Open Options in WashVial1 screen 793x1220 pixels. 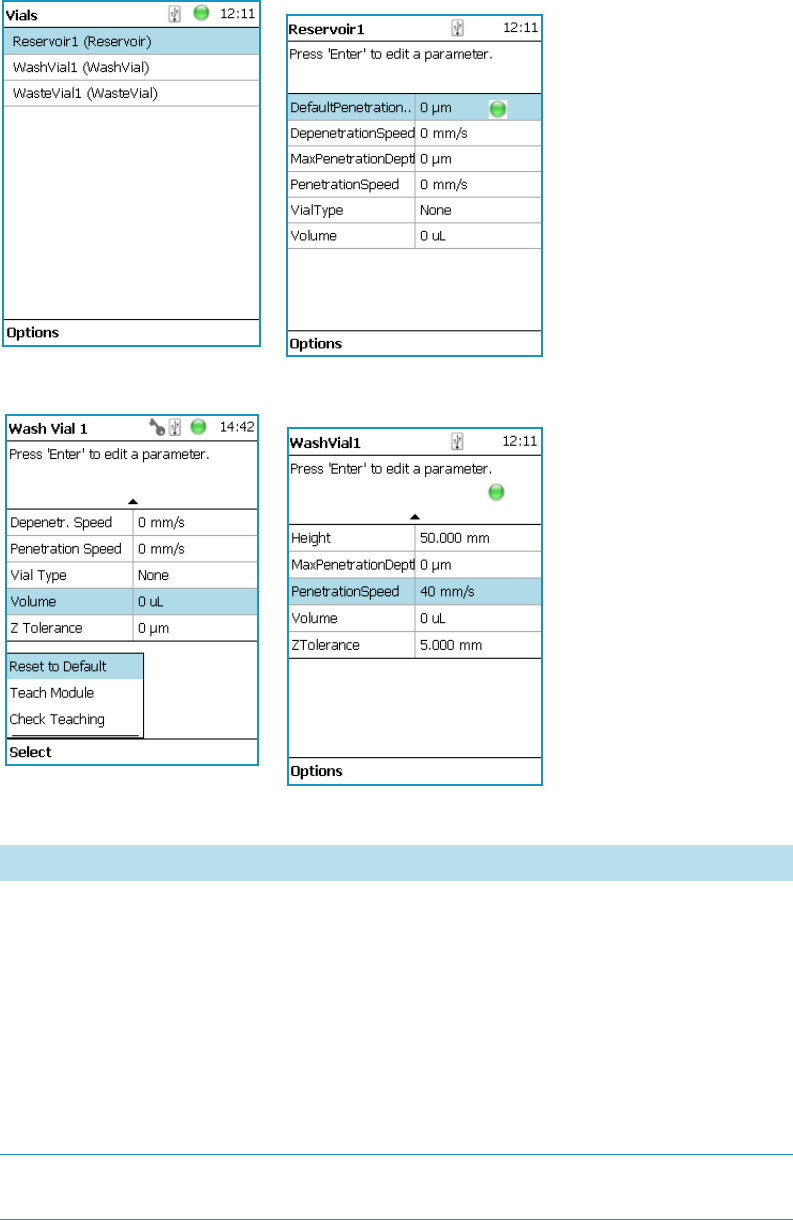316,772
